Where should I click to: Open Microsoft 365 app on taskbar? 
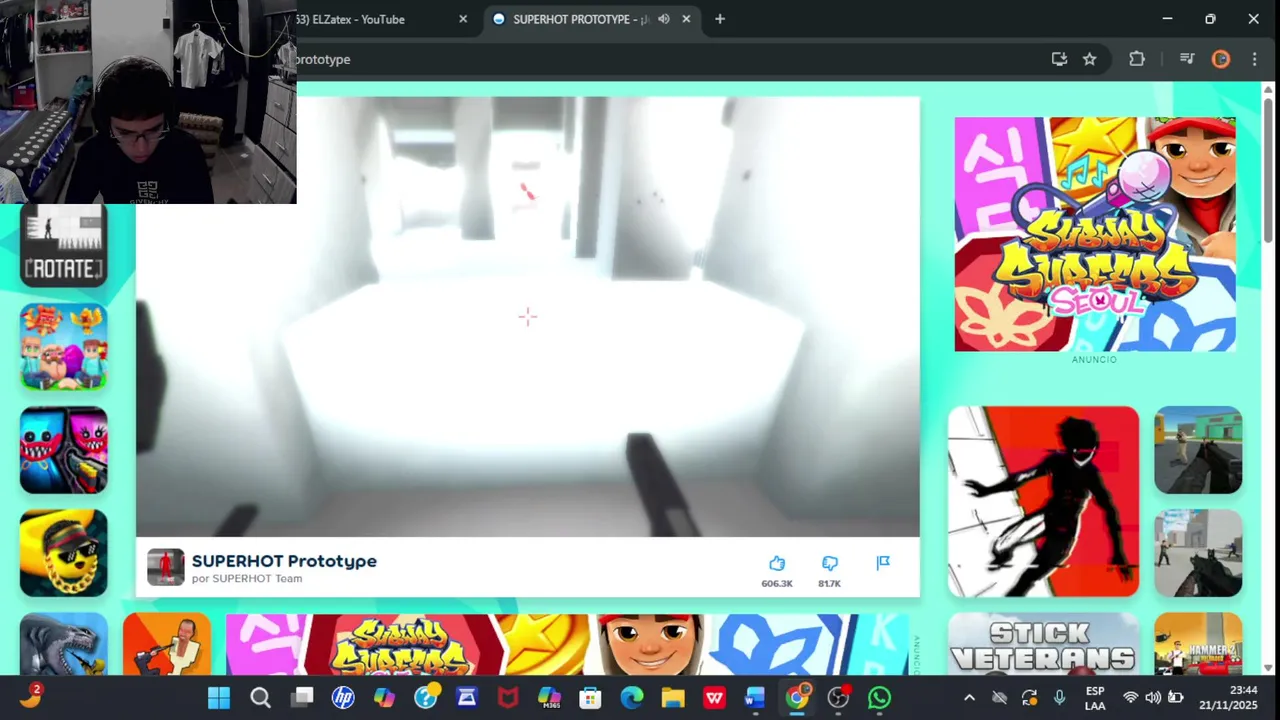coord(549,698)
